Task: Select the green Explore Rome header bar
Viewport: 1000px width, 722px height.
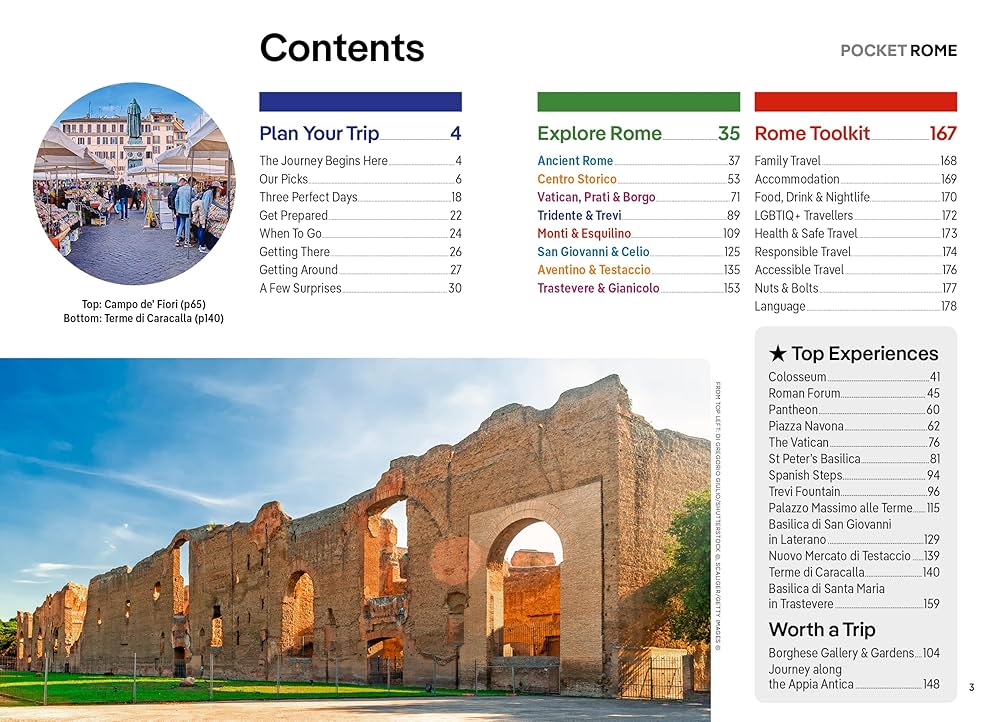Action: [x=639, y=100]
